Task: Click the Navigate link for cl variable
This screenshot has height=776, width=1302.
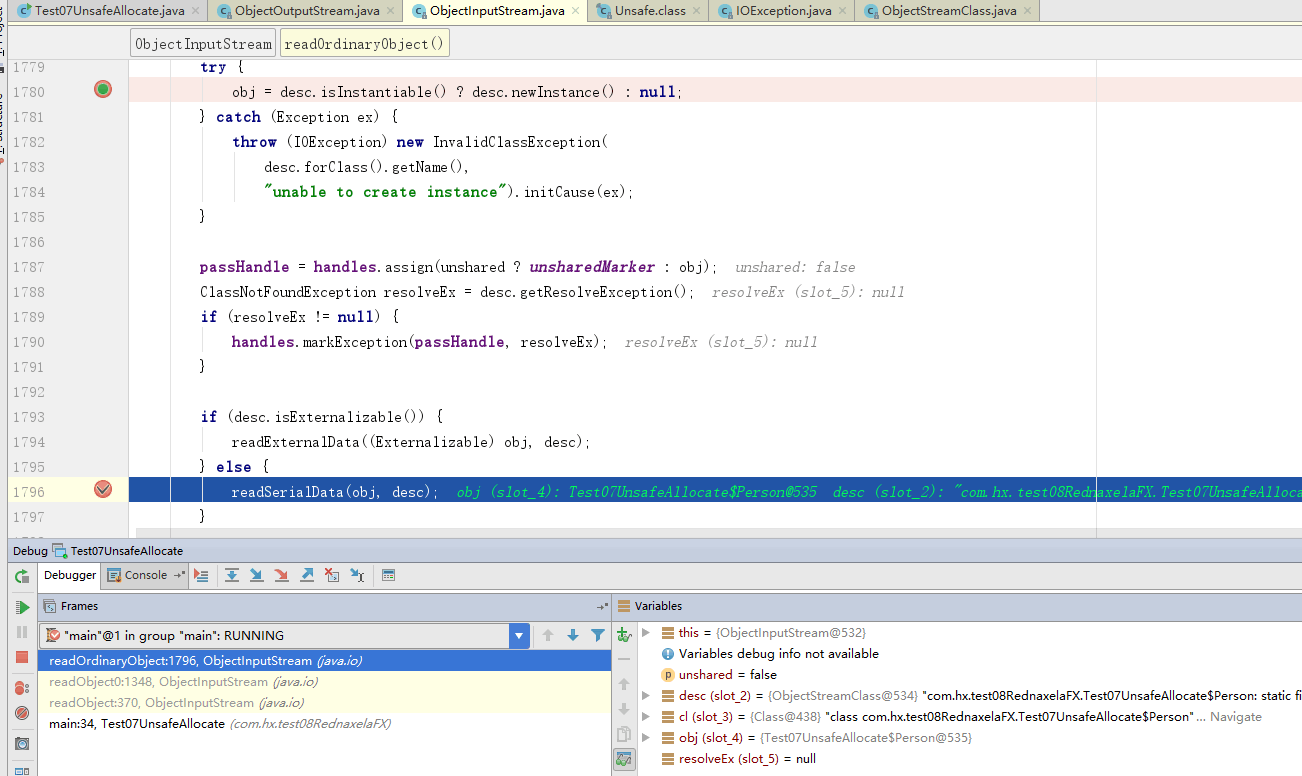Action: (1235, 717)
